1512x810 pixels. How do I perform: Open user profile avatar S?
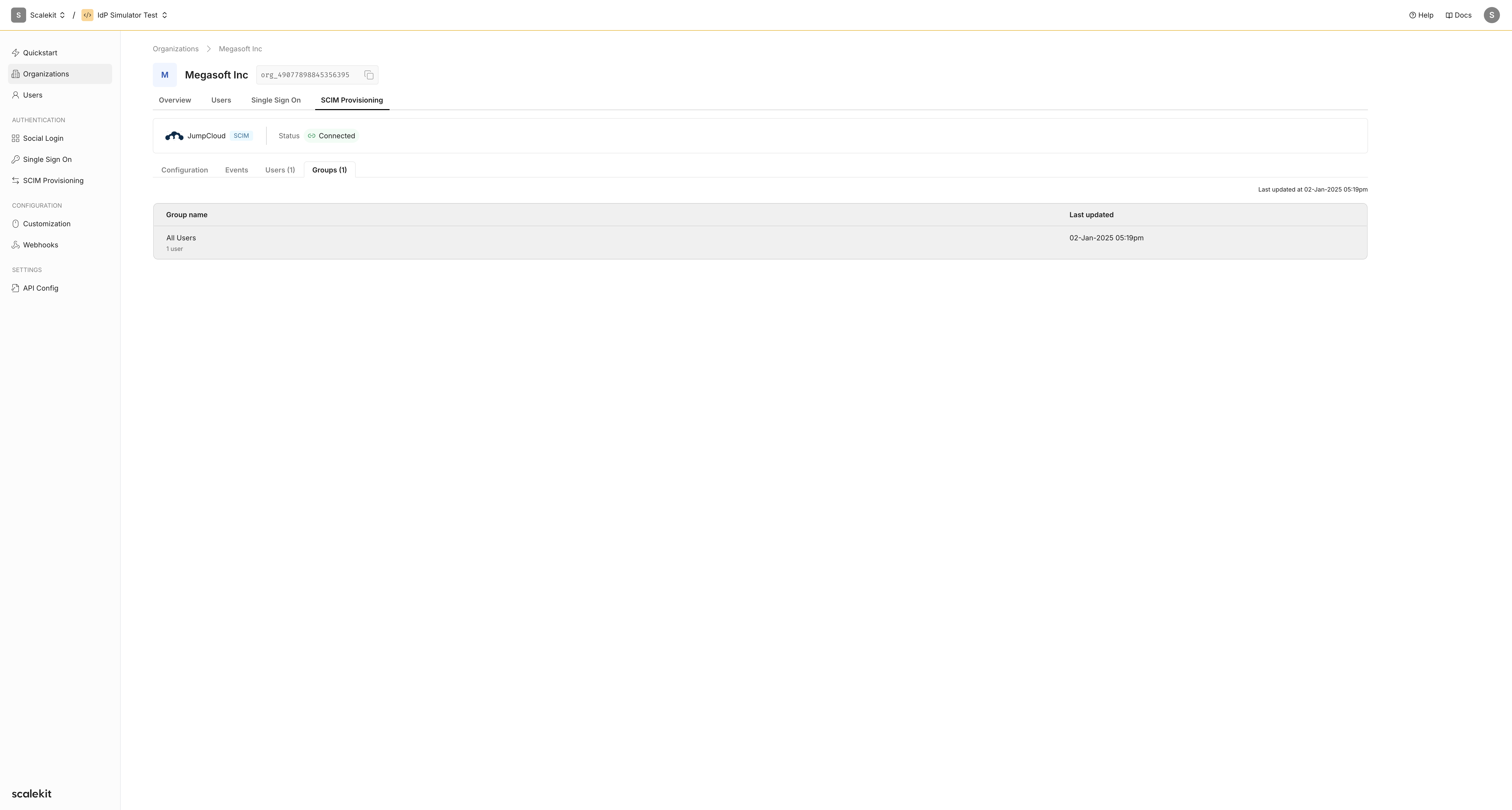[1491, 15]
